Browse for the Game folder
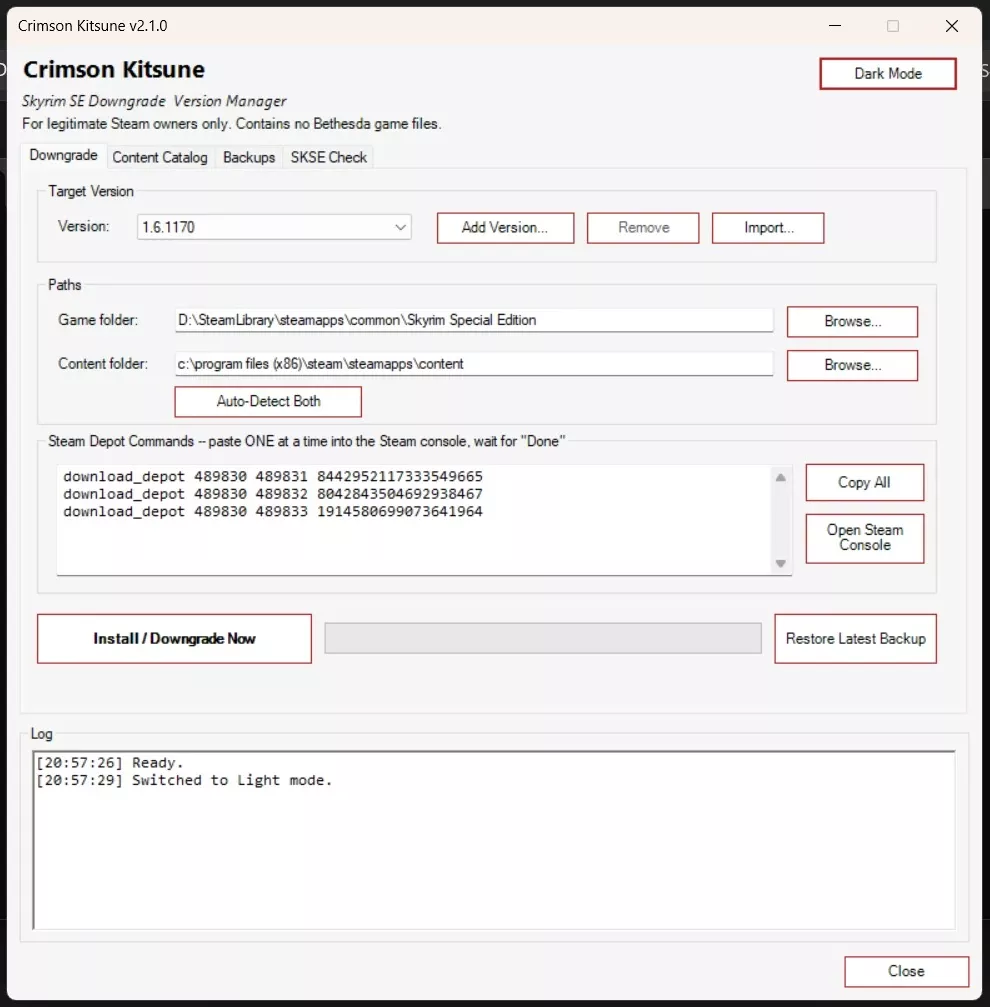 tap(852, 322)
